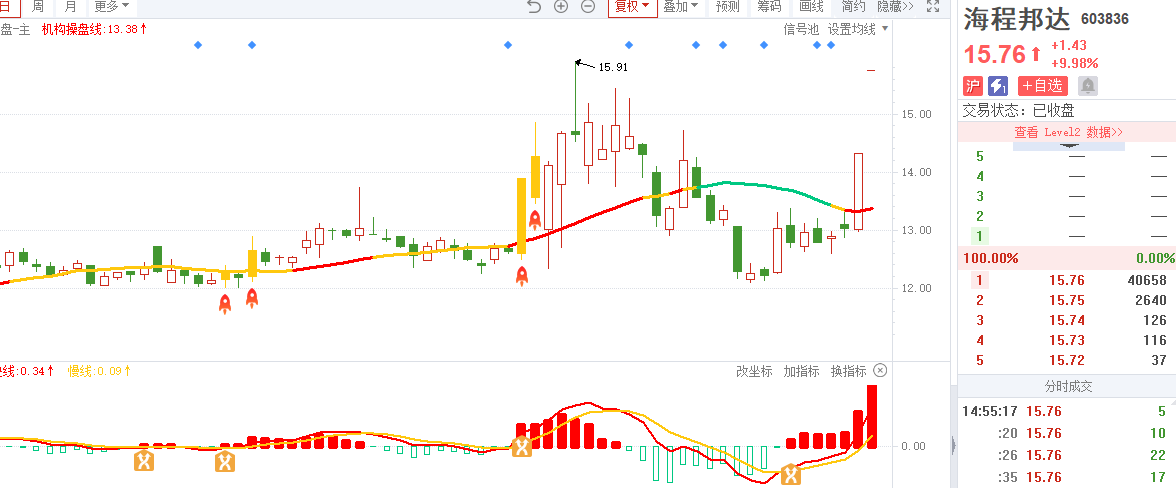This screenshot has width=1176, height=488.
Task: Open the 叠加 overlay dropdown
Action: [x=681, y=7]
